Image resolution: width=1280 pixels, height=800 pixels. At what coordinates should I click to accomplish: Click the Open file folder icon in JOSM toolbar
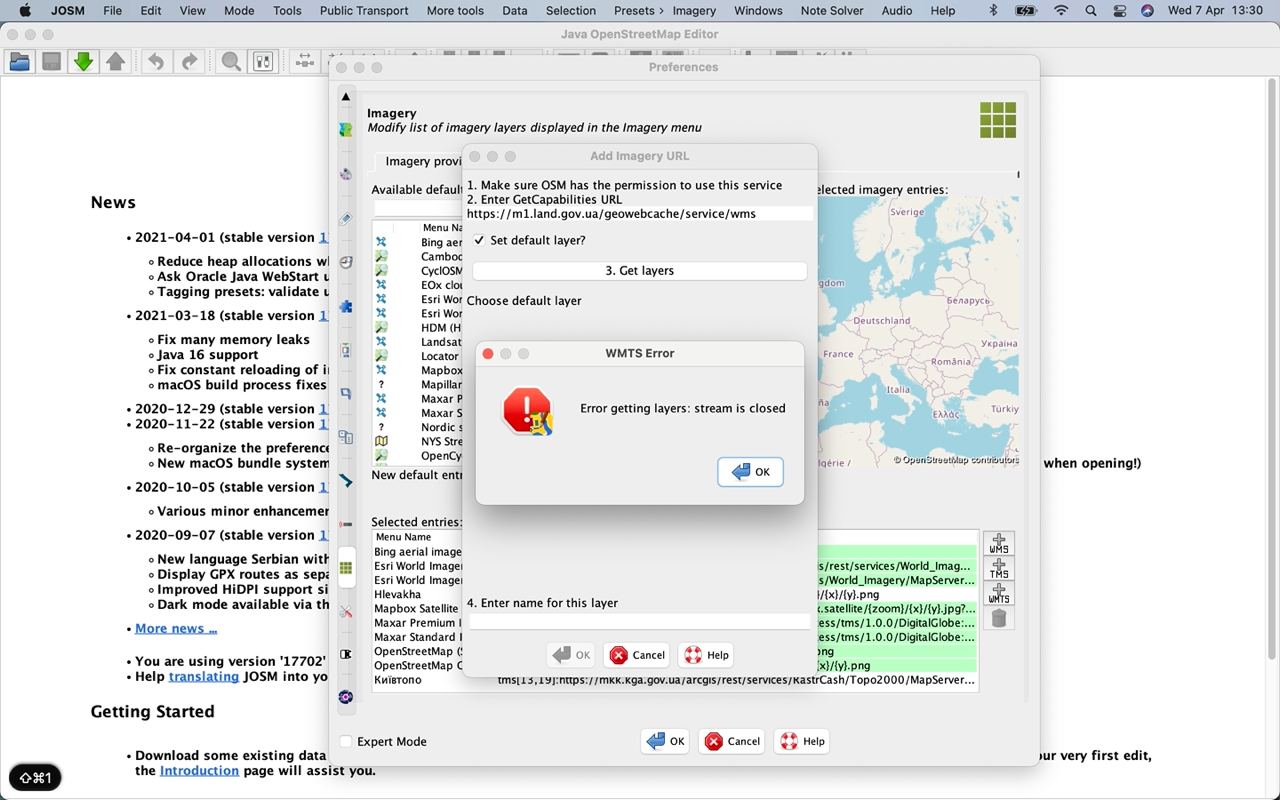19,62
